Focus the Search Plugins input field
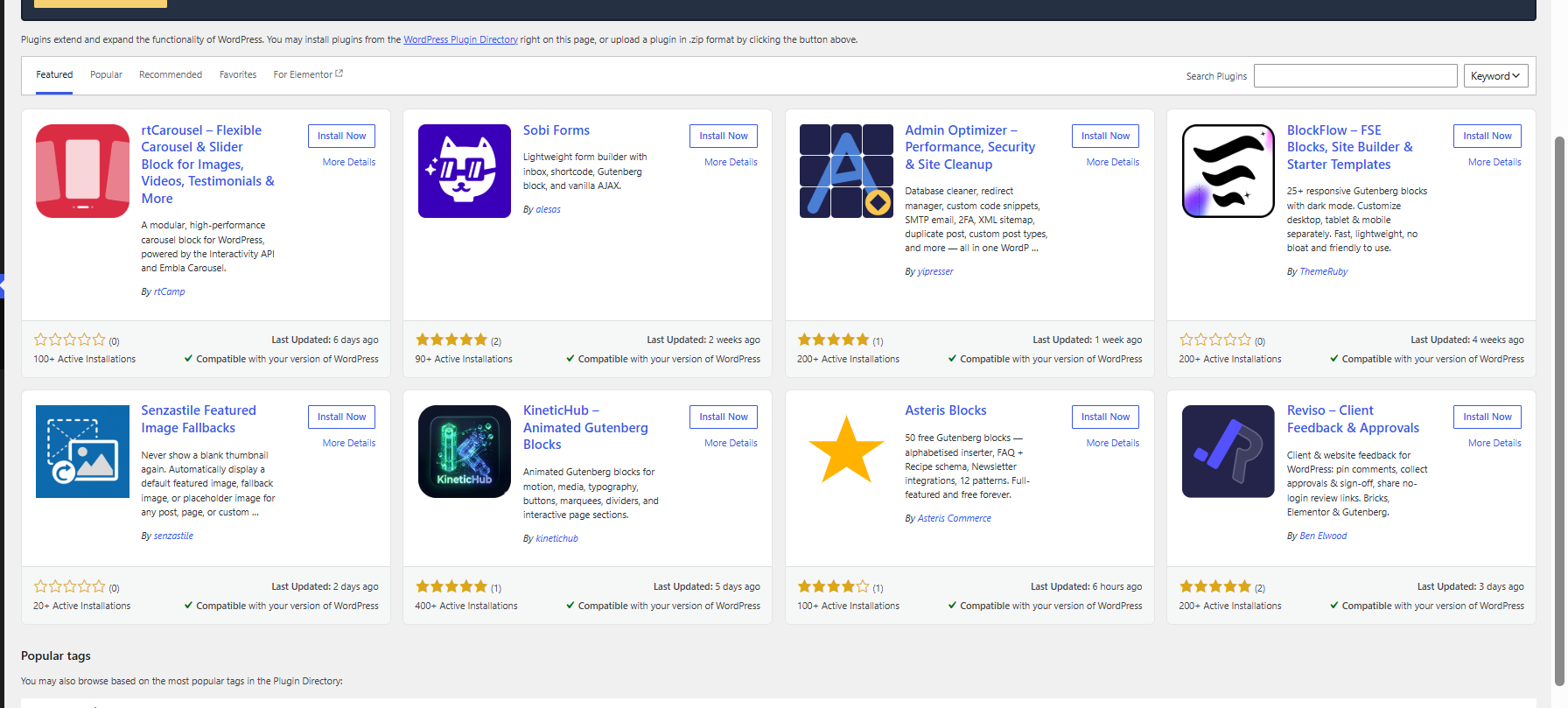1568x708 pixels. pos(1355,76)
